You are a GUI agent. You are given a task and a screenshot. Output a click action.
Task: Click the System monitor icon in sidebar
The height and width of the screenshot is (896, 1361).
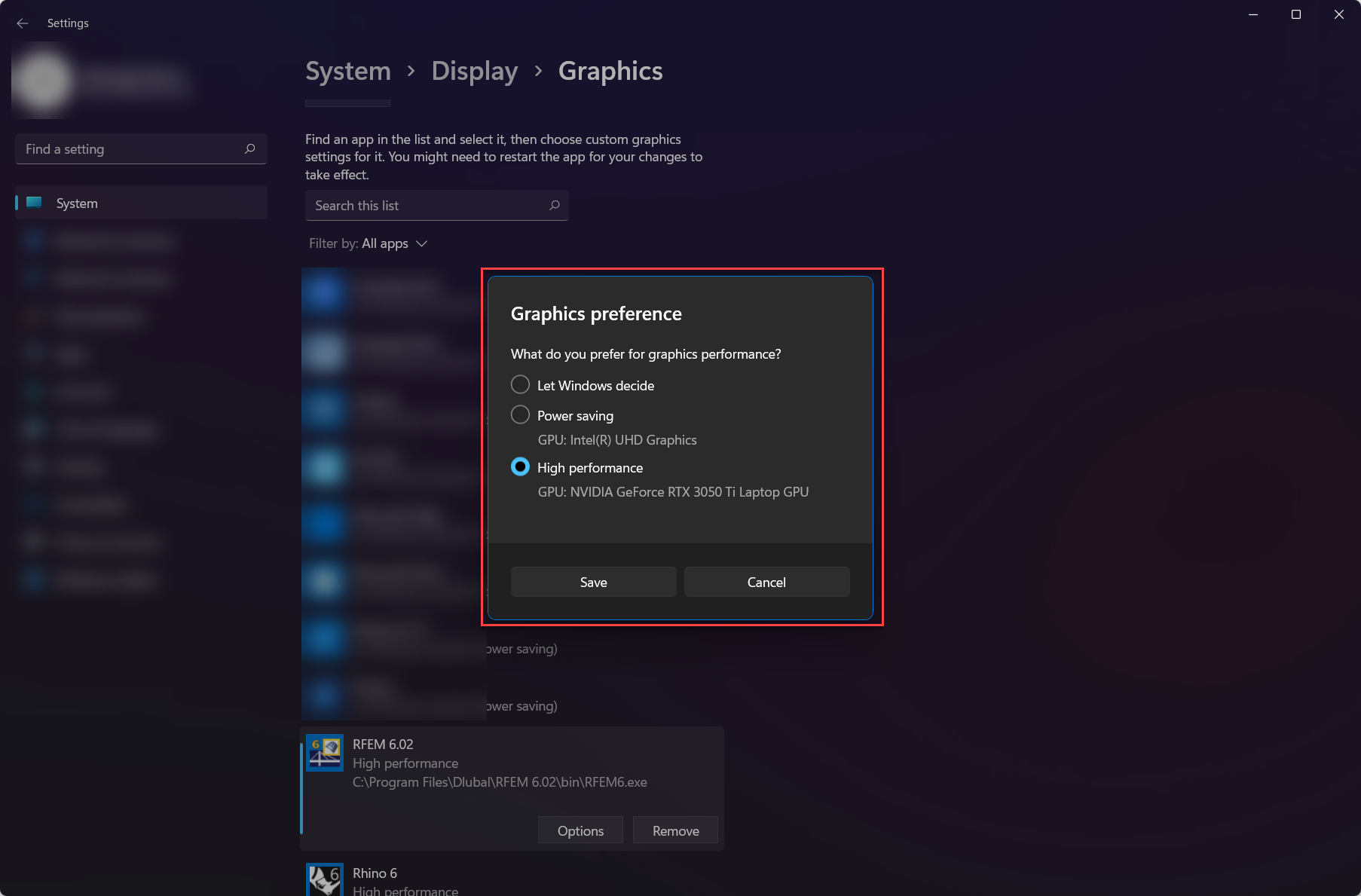coord(34,203)
